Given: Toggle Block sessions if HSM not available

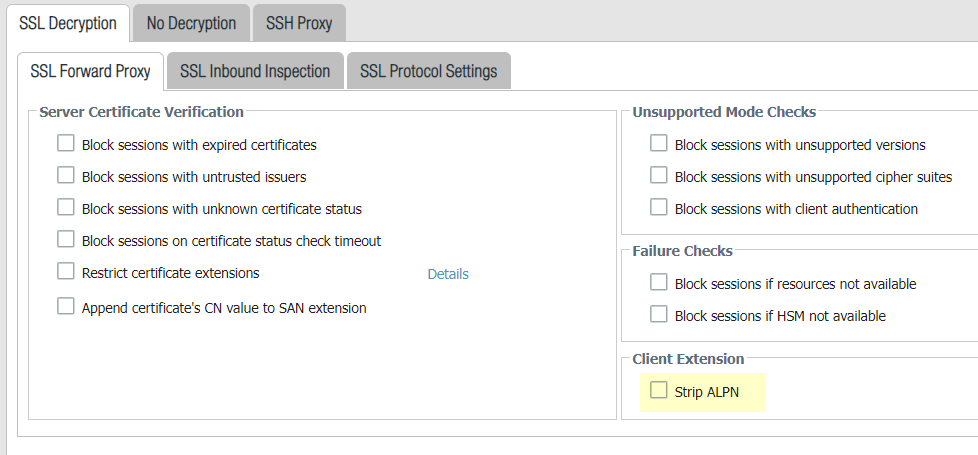Looking at the screenshot, I should coord(659,315).
